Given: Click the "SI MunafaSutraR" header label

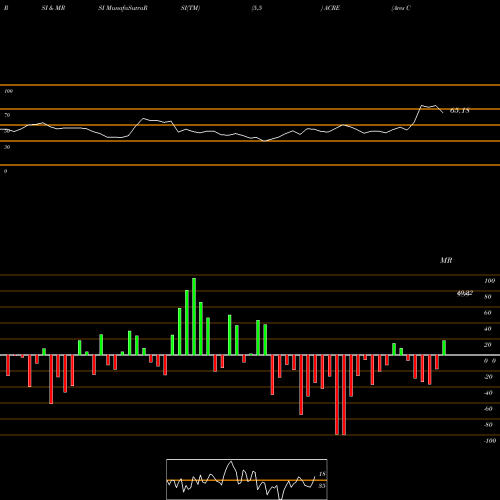Looking at the screenshot, I should [123, 8].
